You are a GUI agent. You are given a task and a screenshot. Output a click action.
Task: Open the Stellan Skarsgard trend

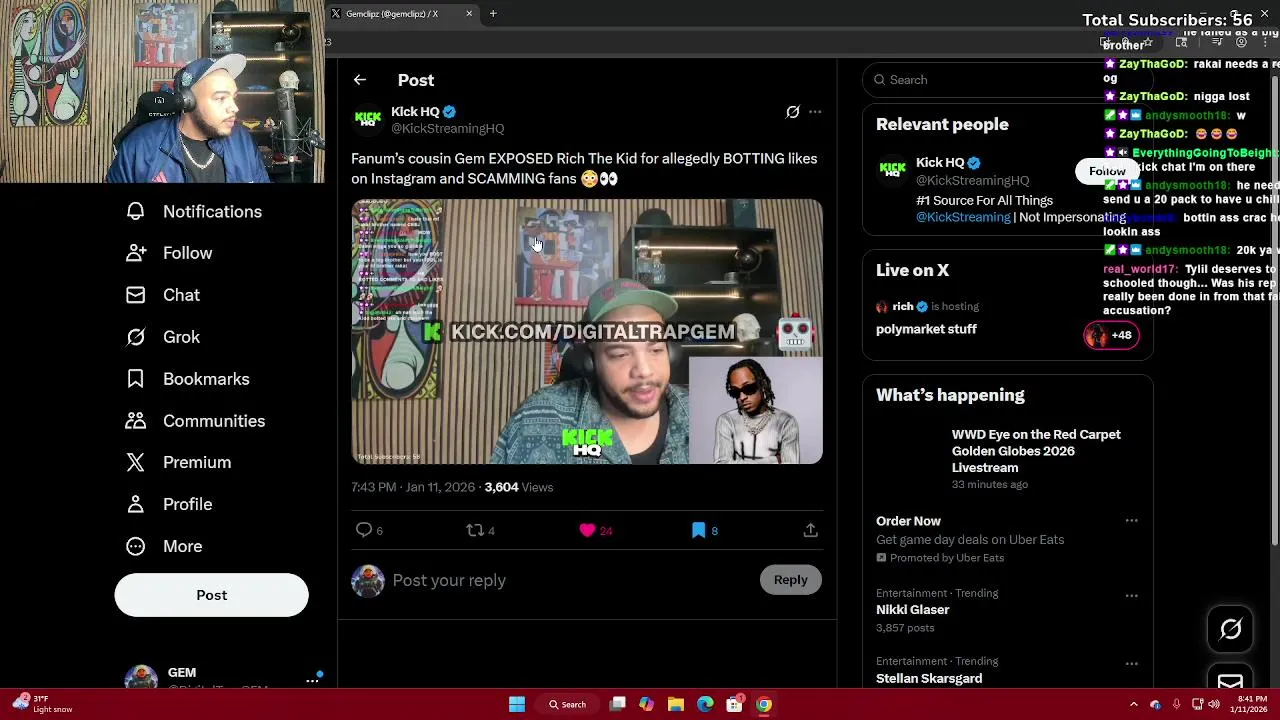click(929, 678)
